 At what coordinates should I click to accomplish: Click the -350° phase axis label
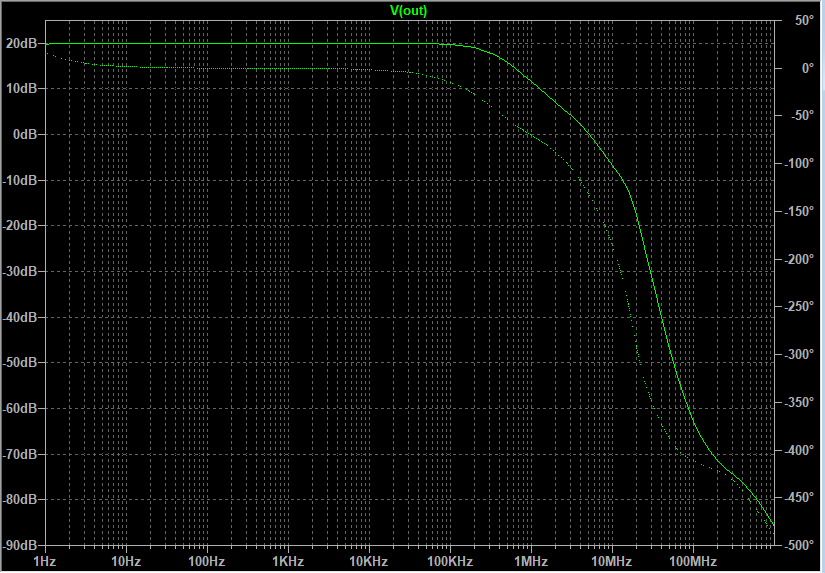(800, 403)
